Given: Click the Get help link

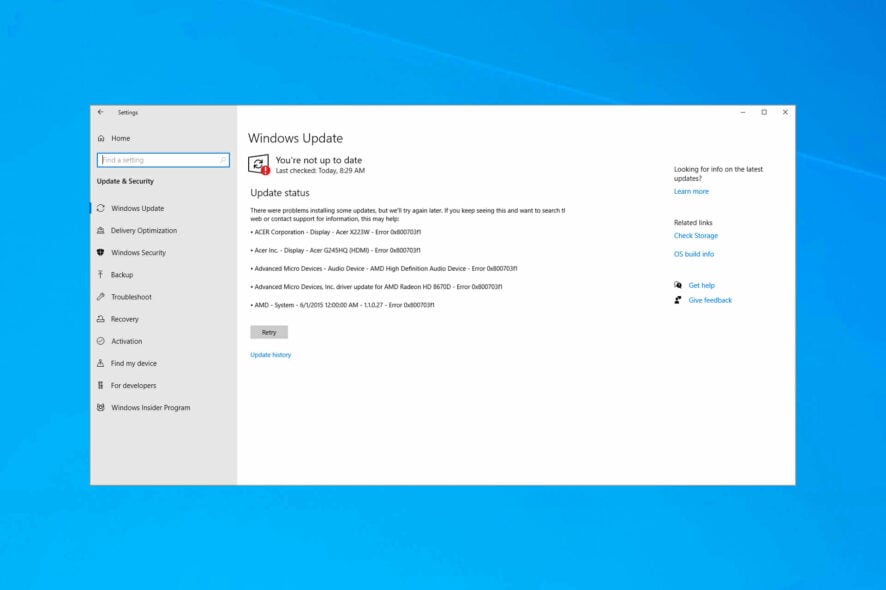Looking at the screenshot, I should point(701,285).
